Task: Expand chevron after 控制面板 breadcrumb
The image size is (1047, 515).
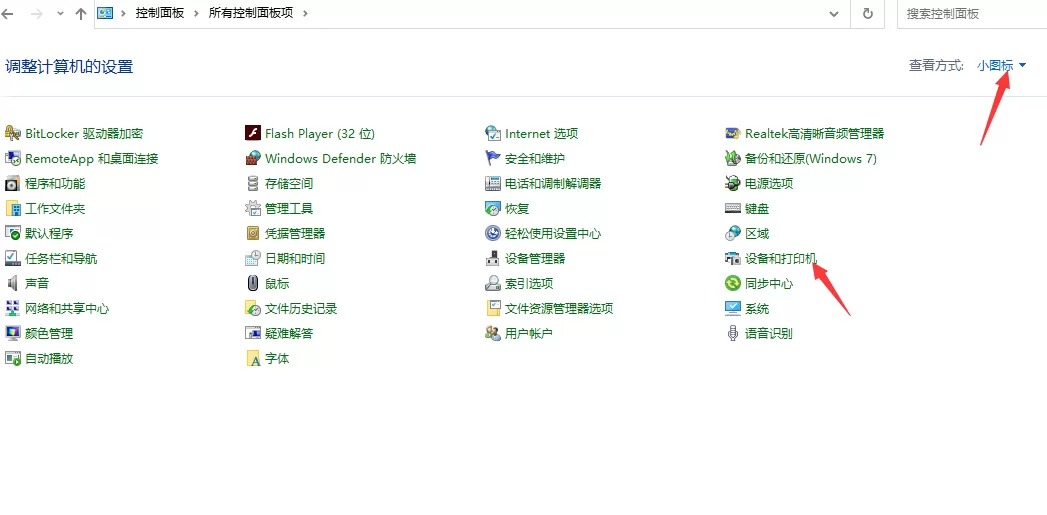Action: click(x=196, y=13)
